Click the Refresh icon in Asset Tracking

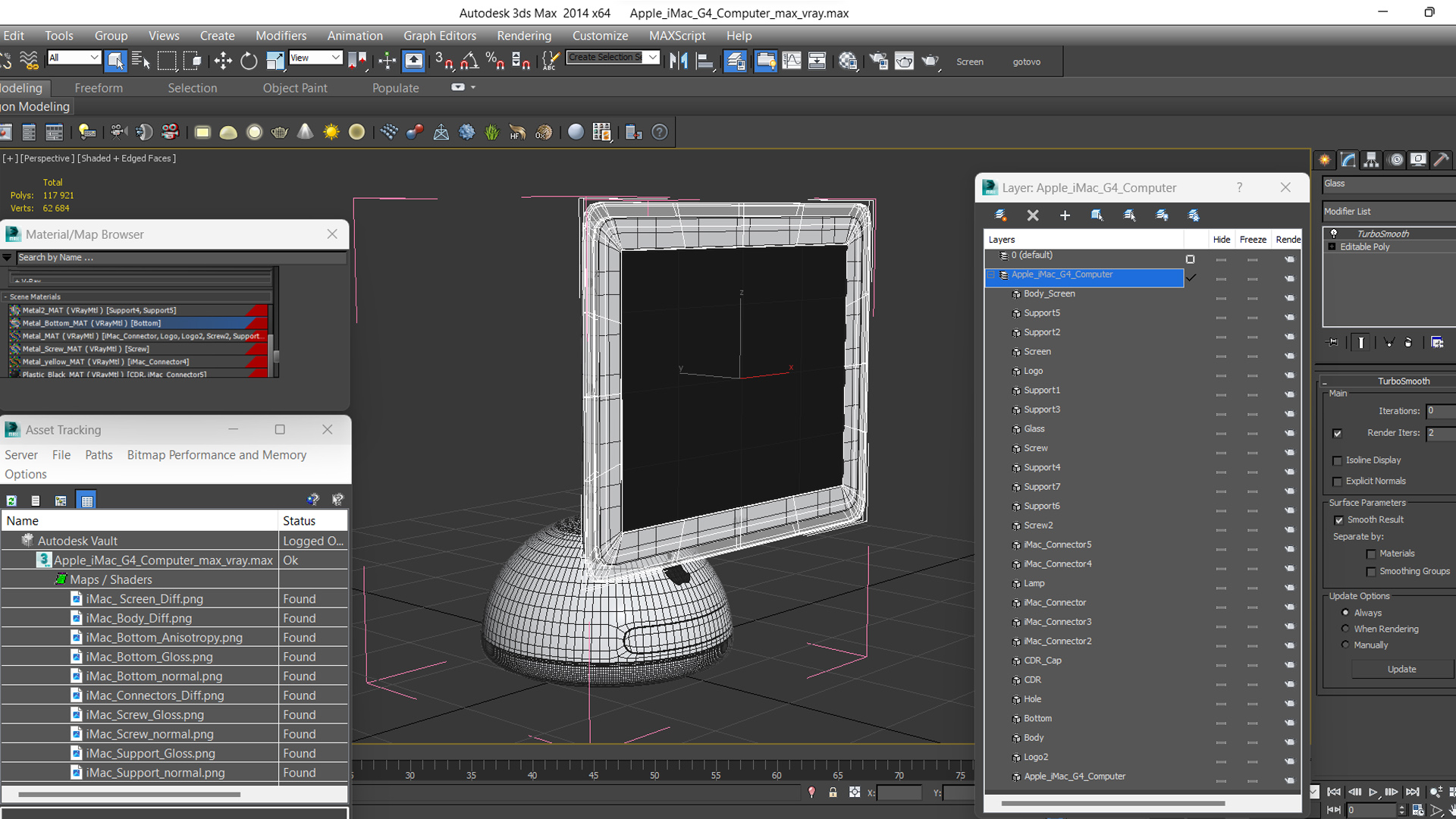pos(11,500)
